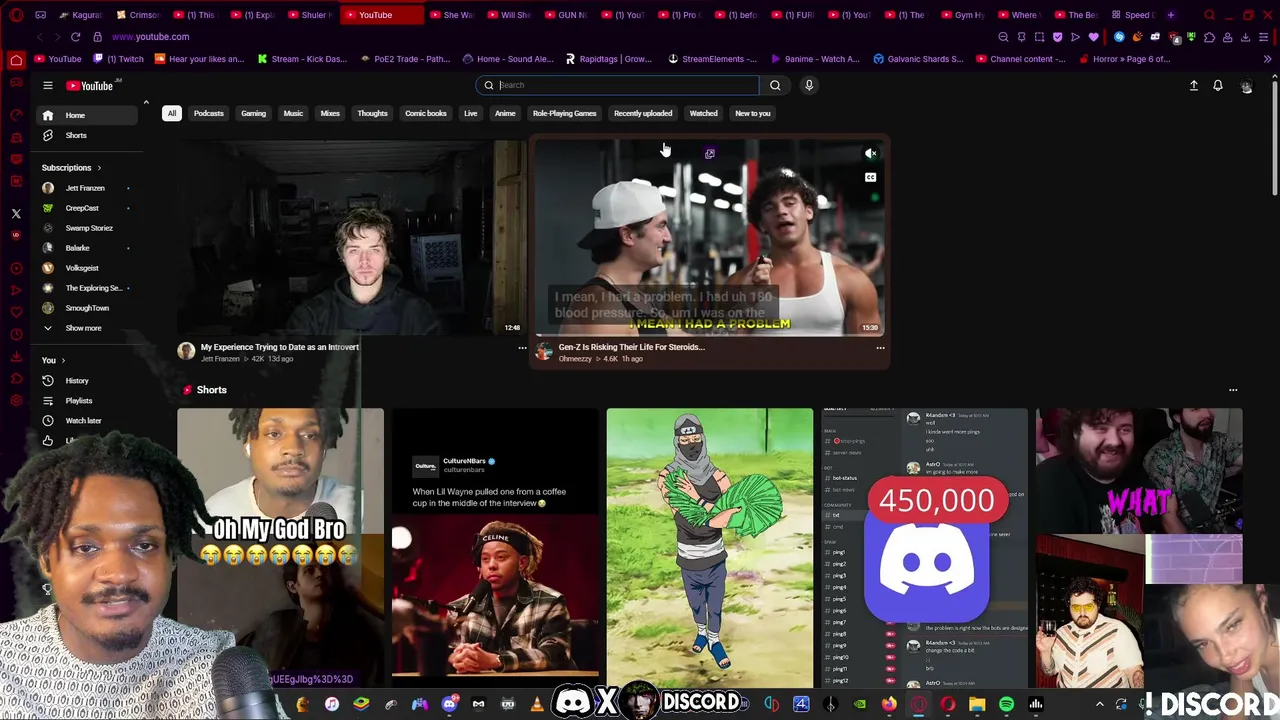Open More actions for Jett Franzen's video
1280x720 pixels.
522,348
